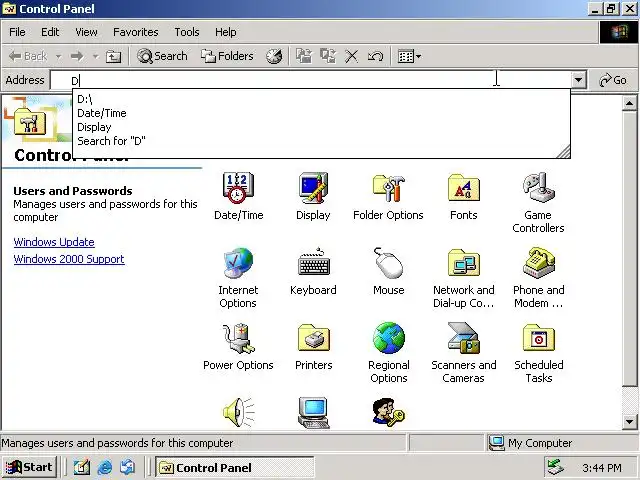Click the Back navigation button
This screenshot has width=640, height=480.
(x=27, y=56)
